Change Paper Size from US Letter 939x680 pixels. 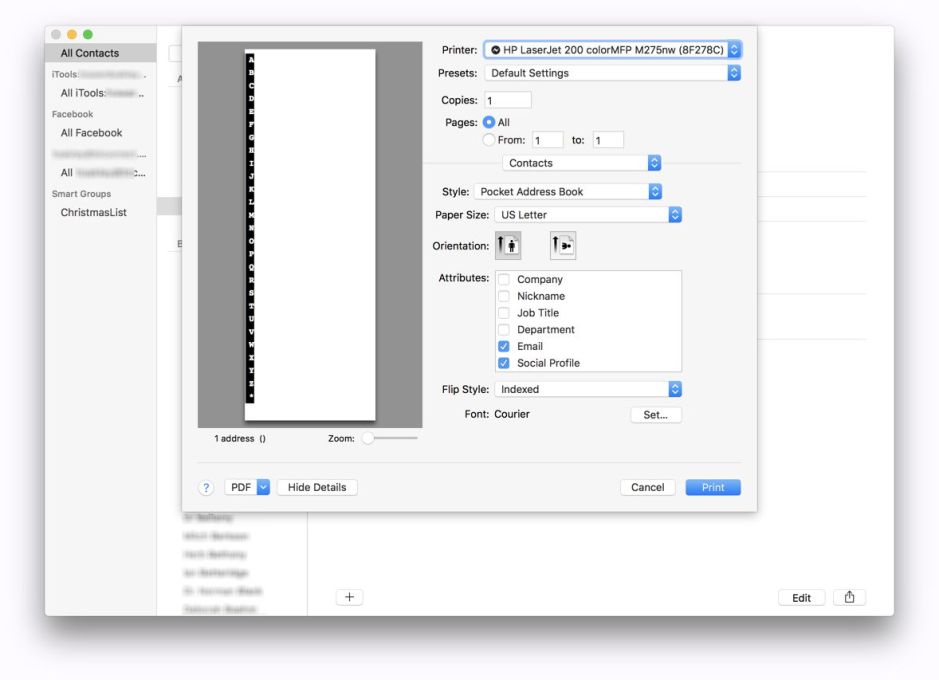(x=588, y=214)
